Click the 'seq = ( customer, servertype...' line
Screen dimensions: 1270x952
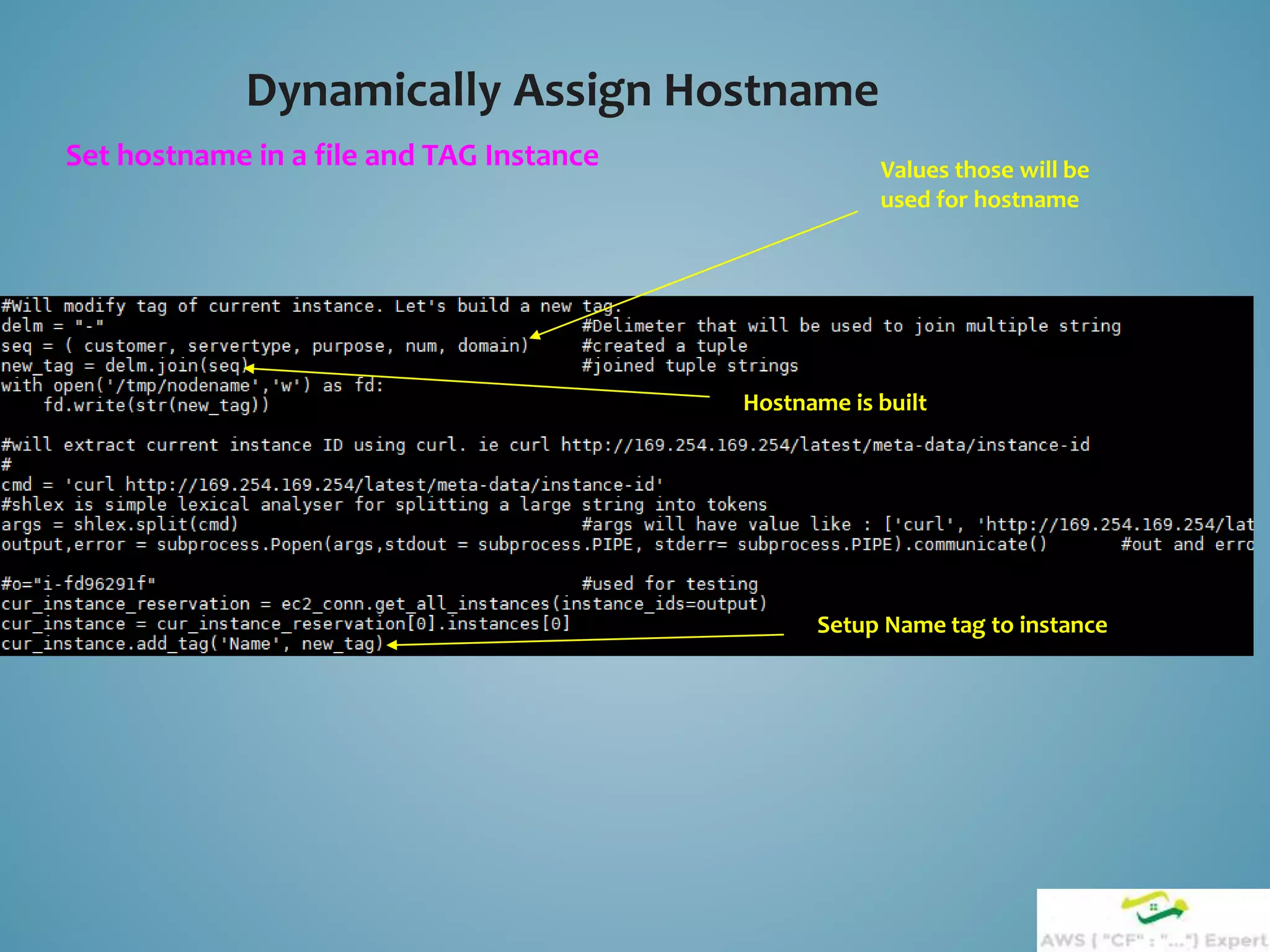pyautogui.click(x=265, y=346)
